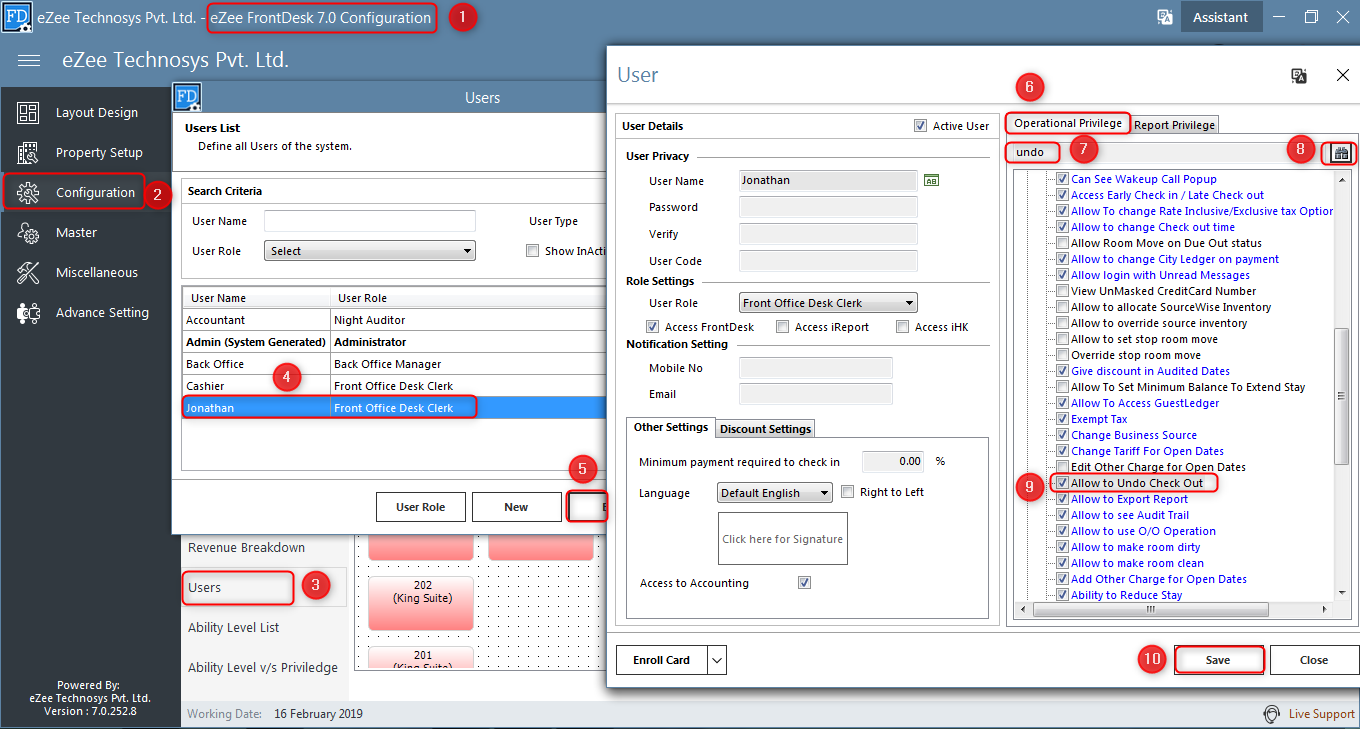Image resolution: width=1360 pixels, height=729 pixels.
Task: Open Ability Level v/s Priviledge item
Action: coord(263,668)
